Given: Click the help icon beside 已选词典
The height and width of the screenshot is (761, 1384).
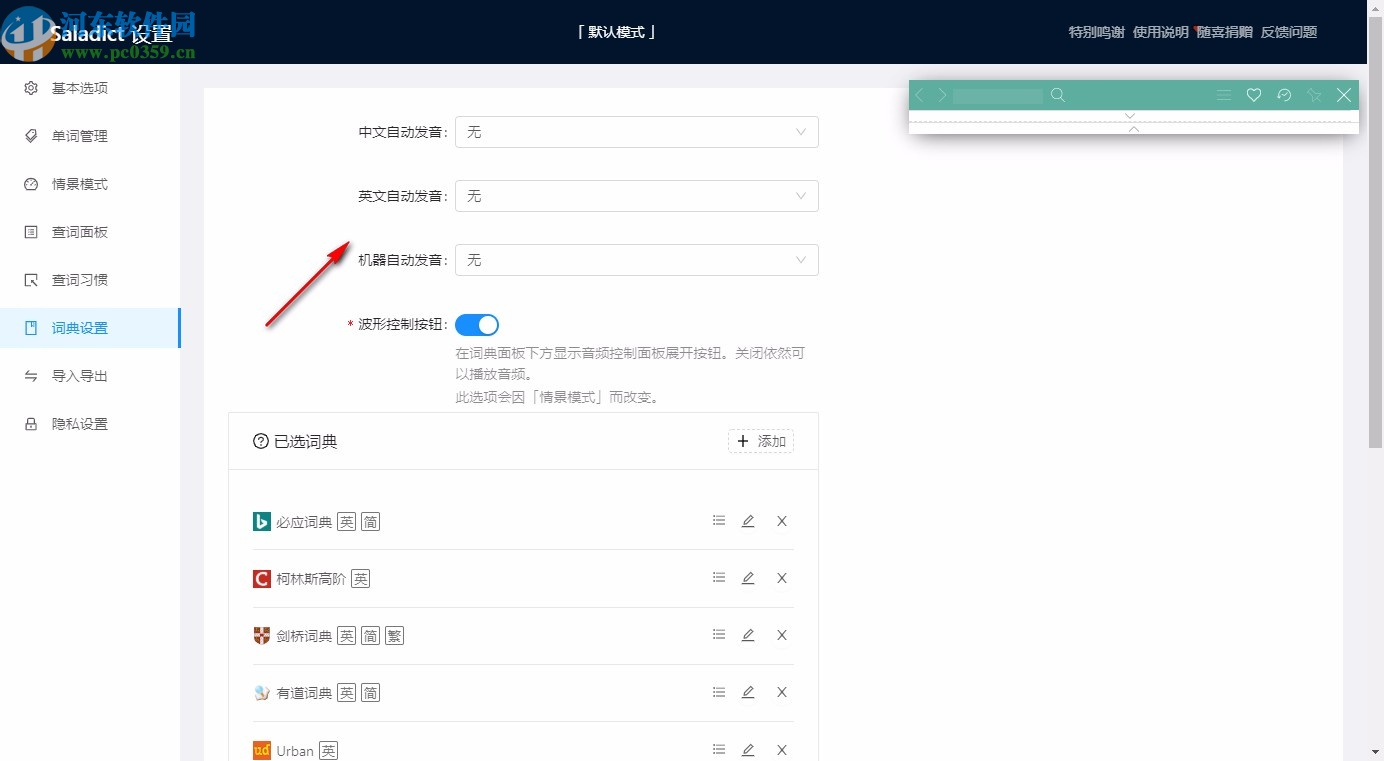Looking at the screenshot, I should (259, 440).
